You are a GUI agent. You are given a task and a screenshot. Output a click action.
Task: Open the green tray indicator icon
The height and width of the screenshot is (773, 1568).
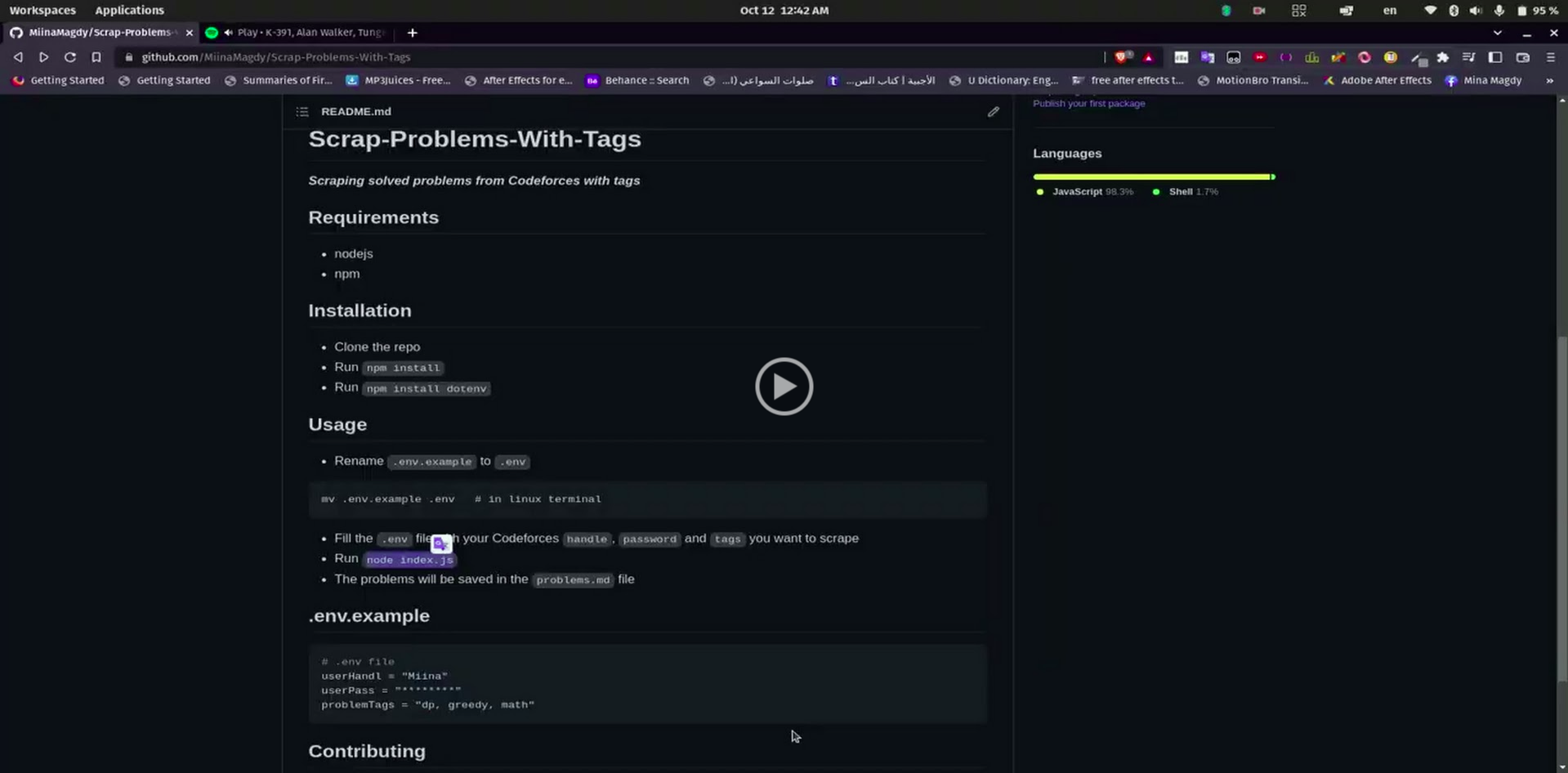pos(1226,11)
